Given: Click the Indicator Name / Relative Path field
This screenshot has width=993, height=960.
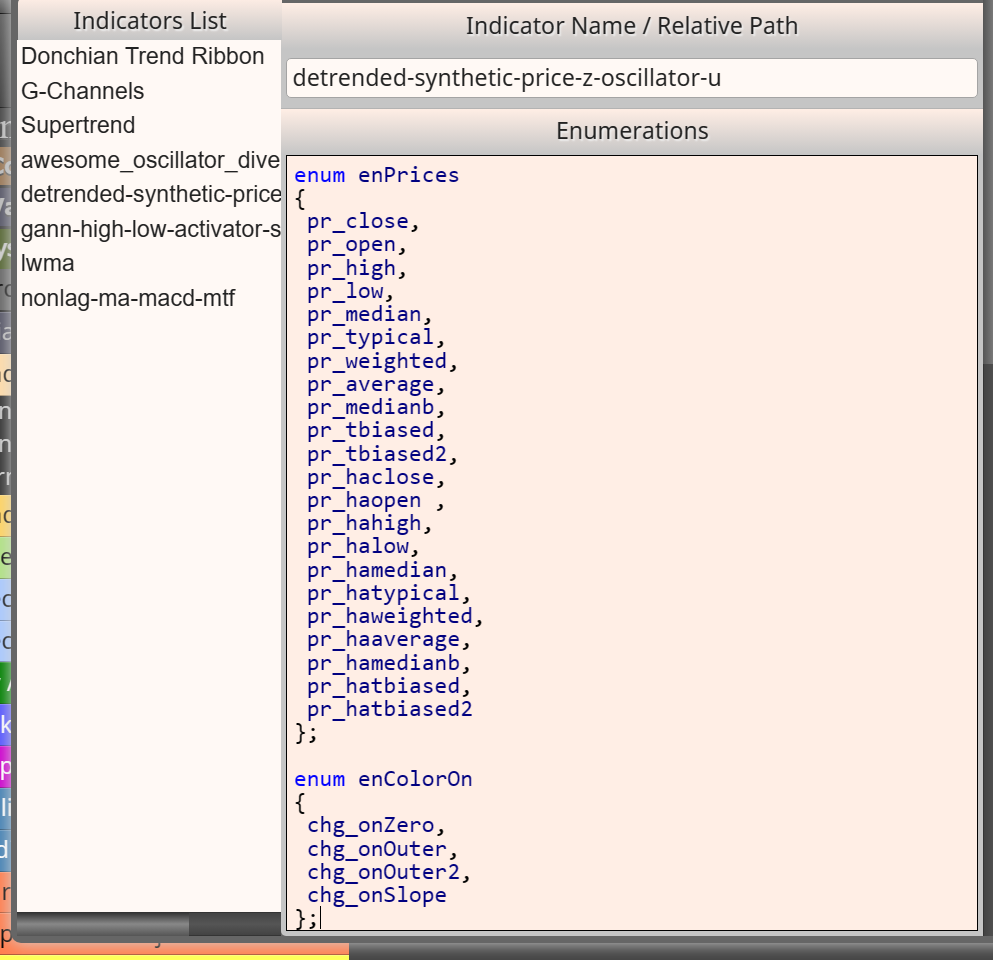Looking at the screenshot, I should (631, 78).
